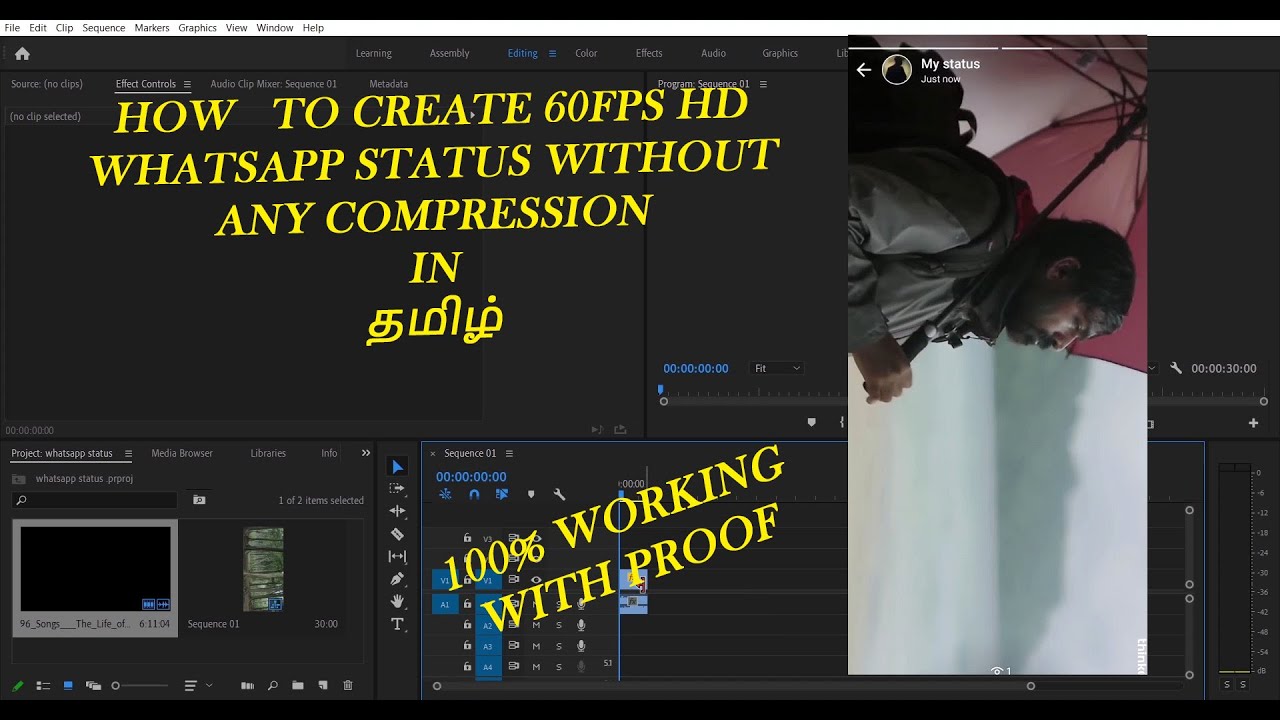Screen dimensions: 1280x720
Task: Open Program Monitor panel menu
Action: [763, 84]
